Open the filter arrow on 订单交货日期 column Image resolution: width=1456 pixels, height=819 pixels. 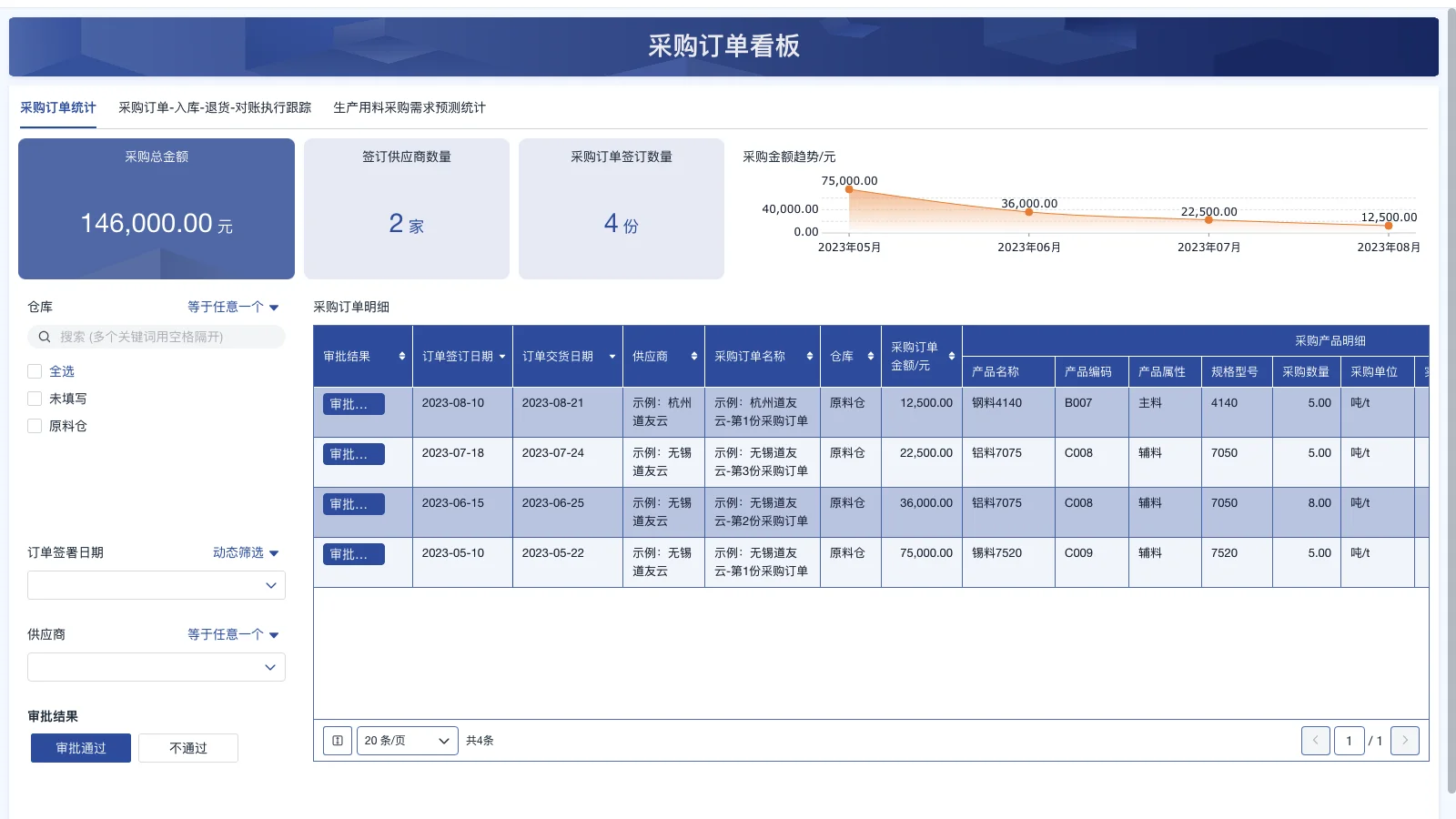tap(612, 357)
